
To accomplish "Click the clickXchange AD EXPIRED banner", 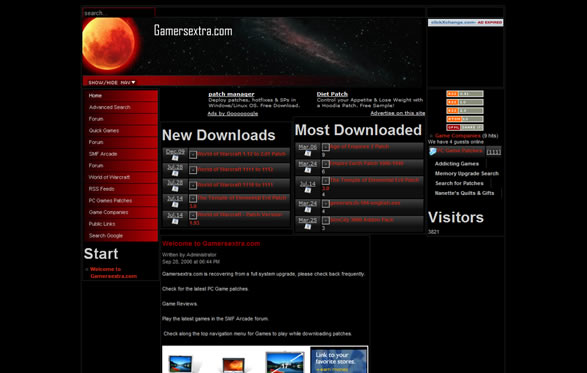I will tap(466, 22).
